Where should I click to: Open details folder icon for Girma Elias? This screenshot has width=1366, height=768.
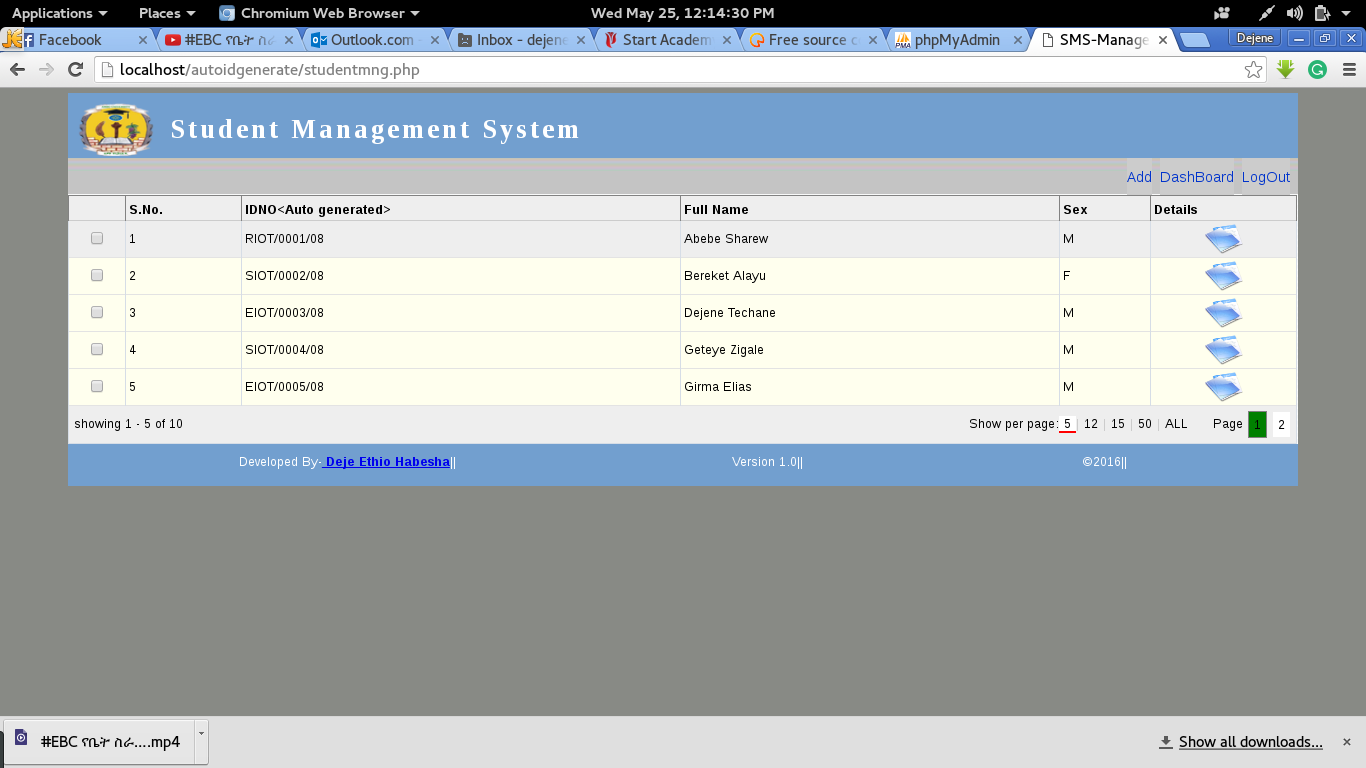coord(1222,386)
